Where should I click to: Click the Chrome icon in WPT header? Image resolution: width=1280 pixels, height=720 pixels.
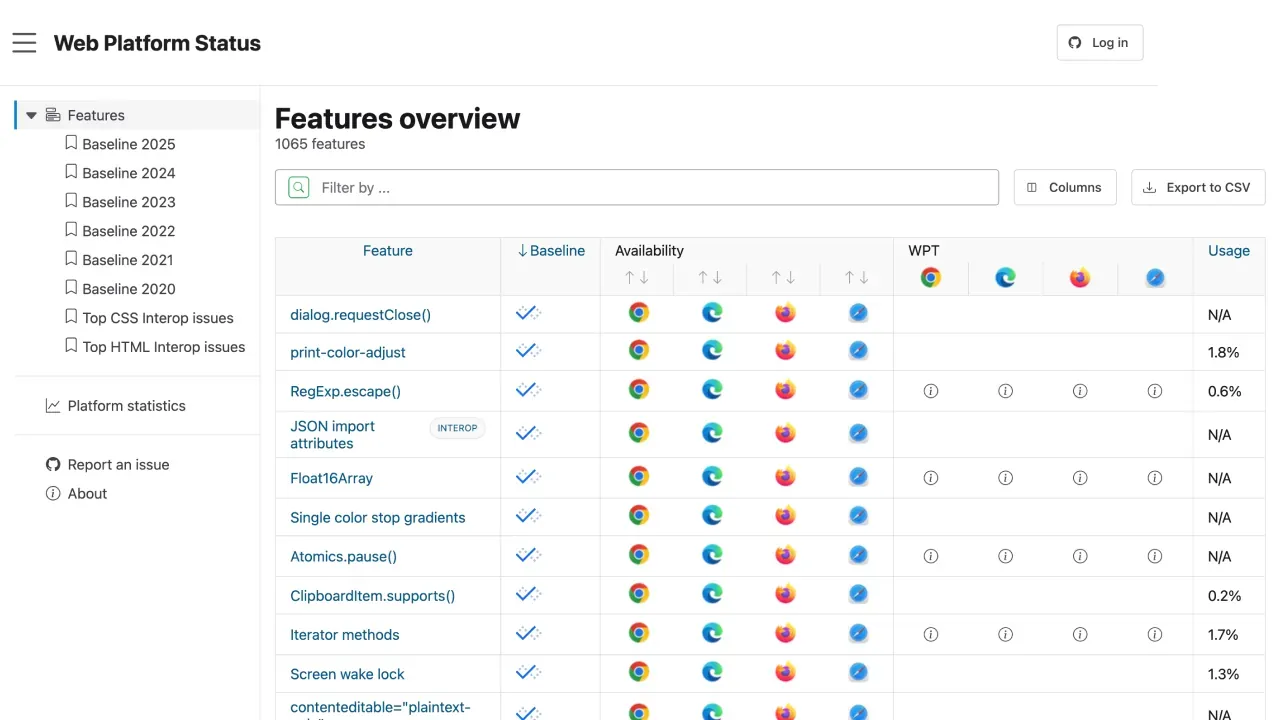coord(931,278)
